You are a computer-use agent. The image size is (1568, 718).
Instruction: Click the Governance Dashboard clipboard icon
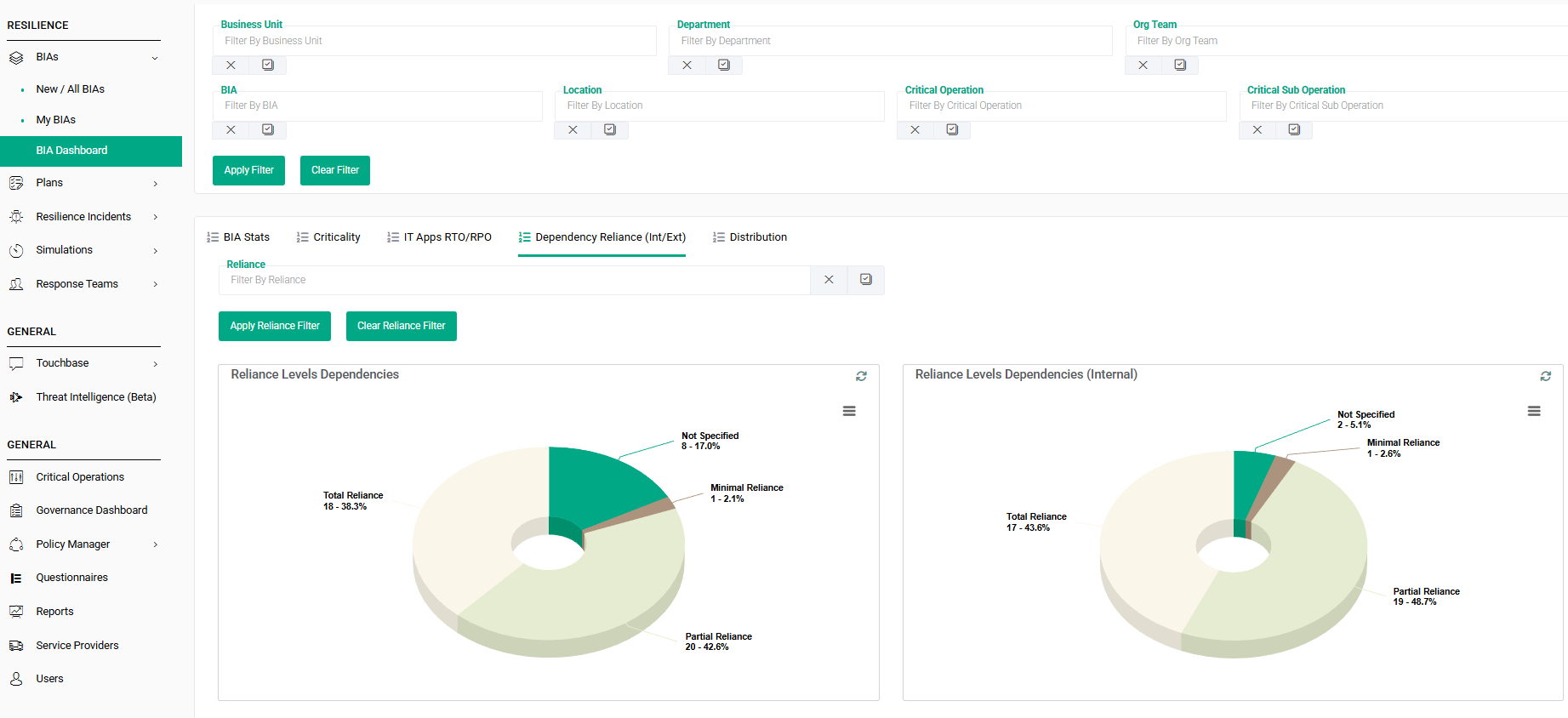(16, 510)
